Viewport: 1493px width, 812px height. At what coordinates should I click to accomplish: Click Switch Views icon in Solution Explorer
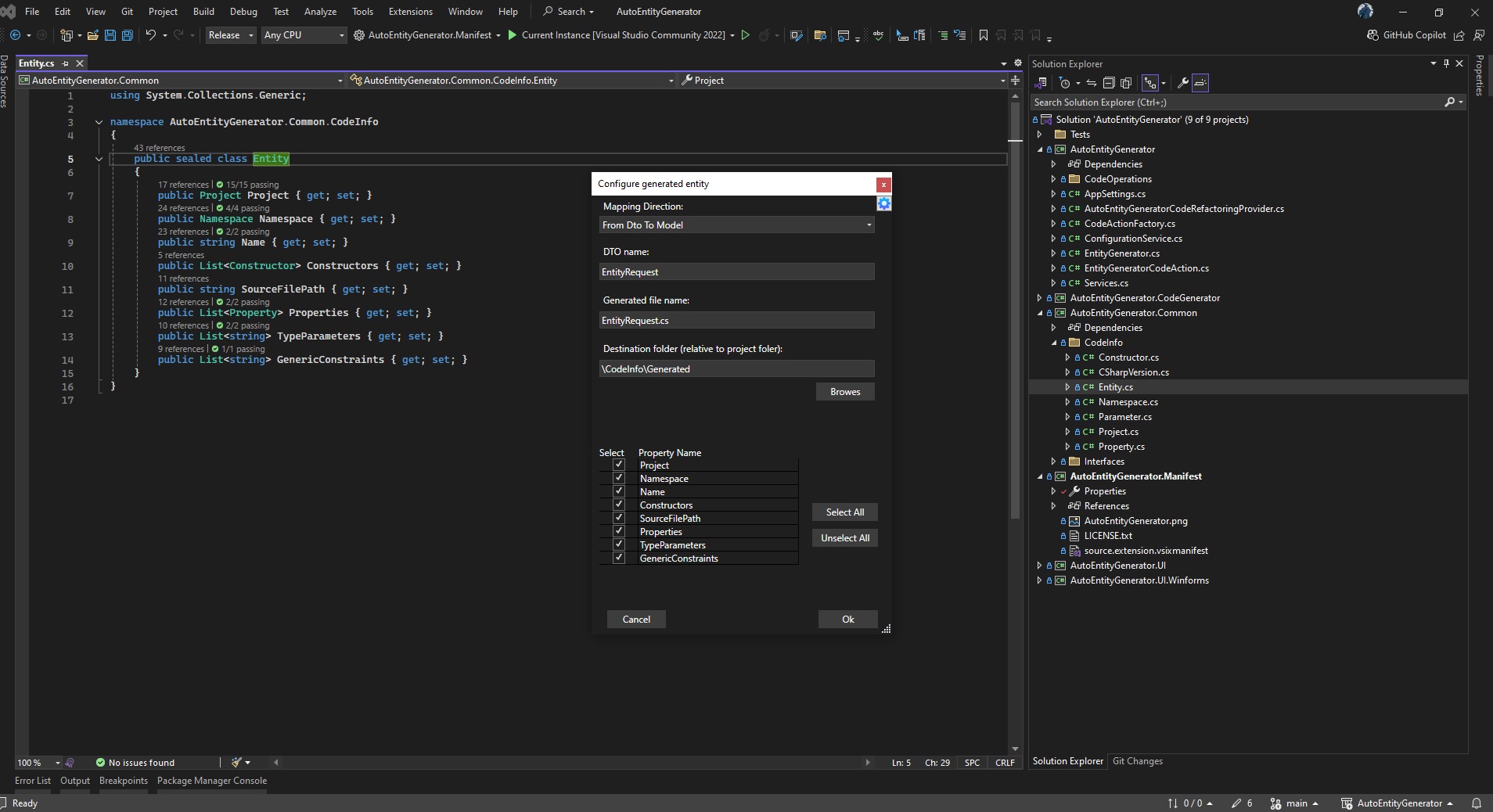pyautogui.click(x=1042, y=83)
